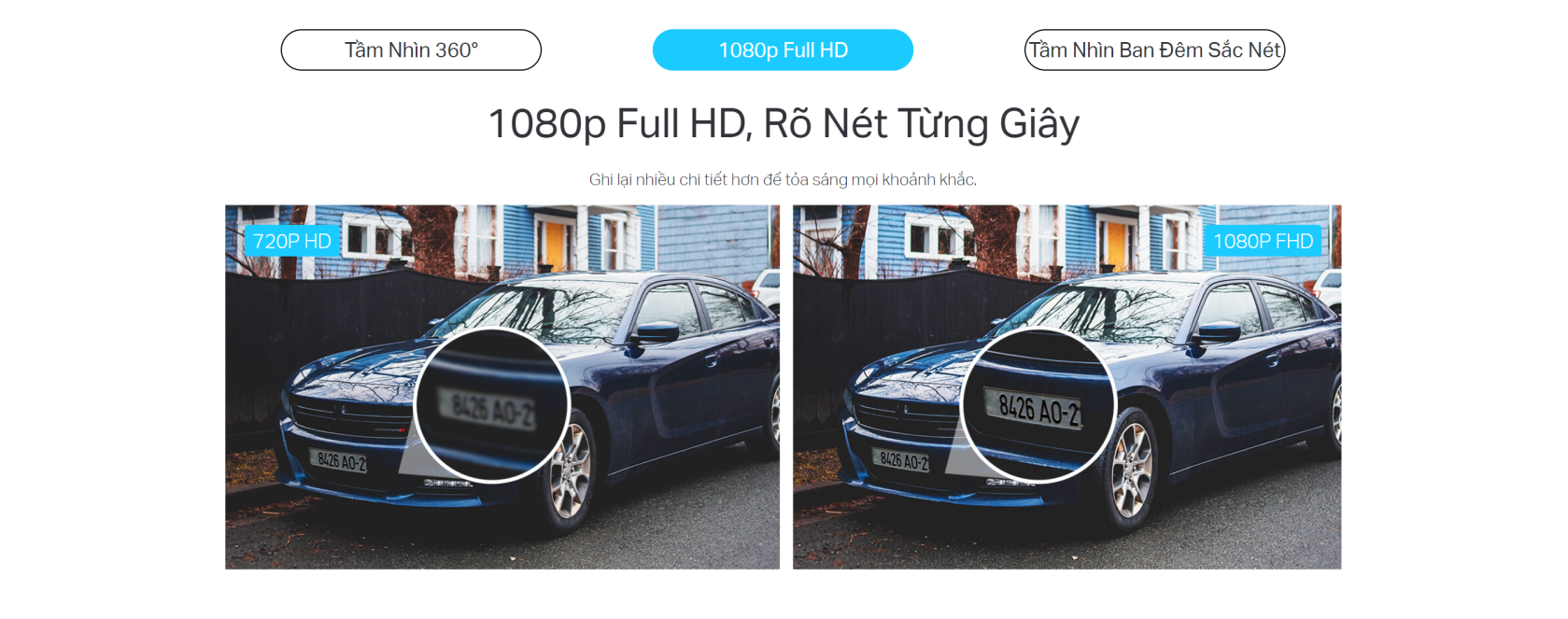This screenshot has height=619, width=1568.
Task: Select the 1080p Full HD tab
Action: (x=783, y=50)
